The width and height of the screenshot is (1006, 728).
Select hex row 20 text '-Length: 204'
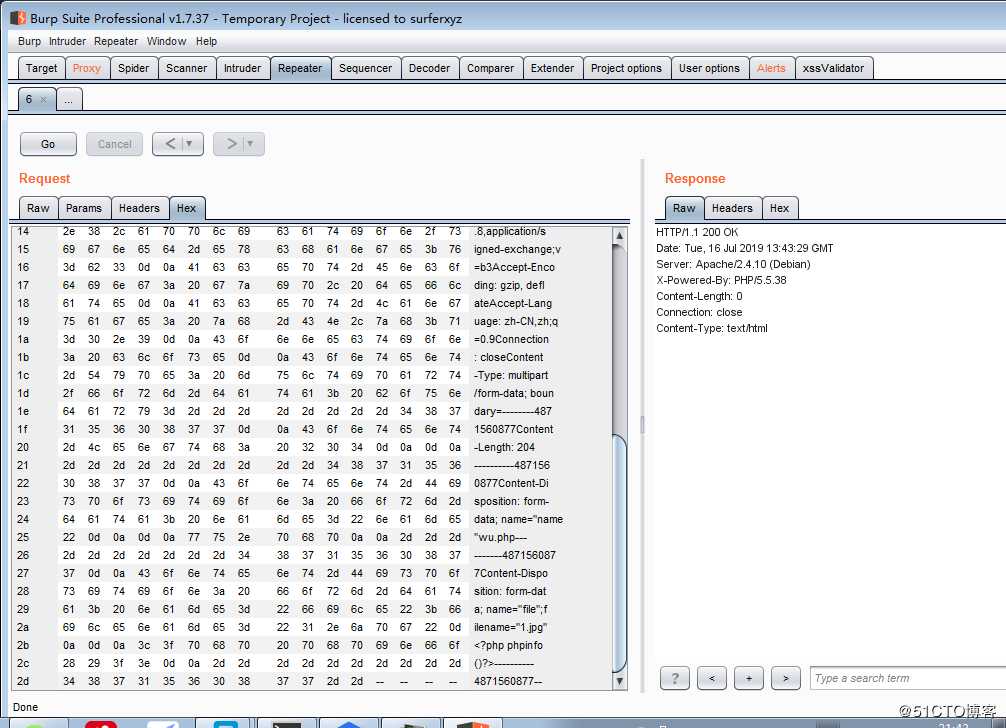504,448
